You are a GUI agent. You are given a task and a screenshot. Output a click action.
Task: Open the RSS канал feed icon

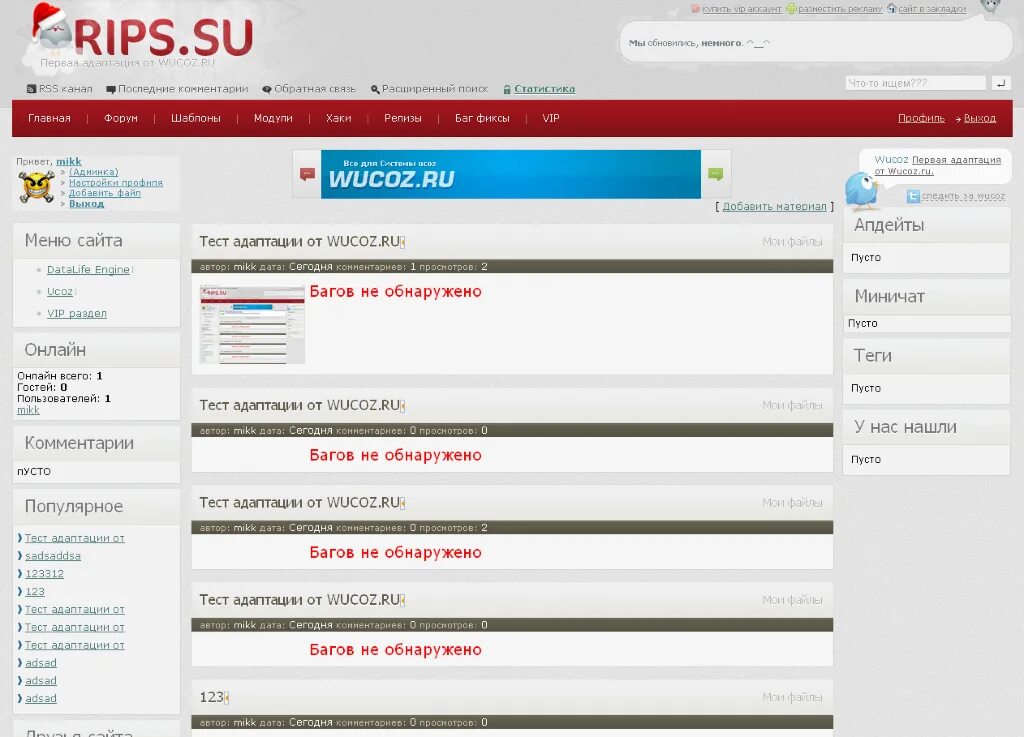[31, 89]
